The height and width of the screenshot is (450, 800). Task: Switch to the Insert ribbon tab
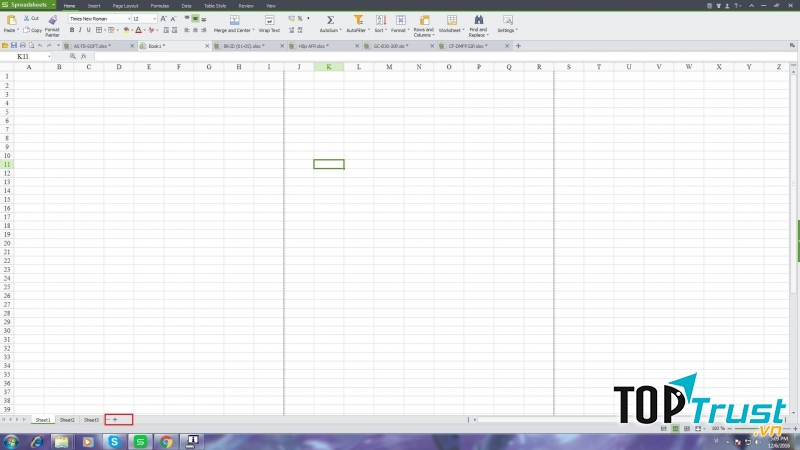[x=94, y=6]
